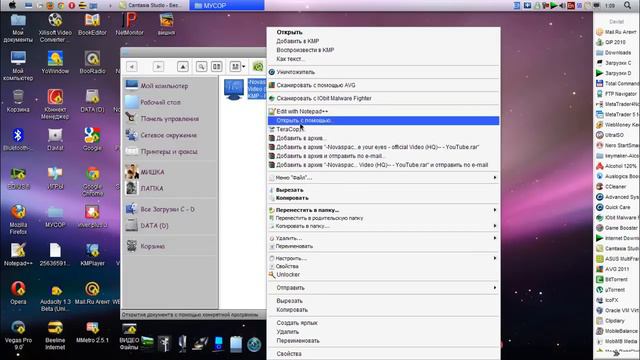Launch Opera from the desktop
640x360 pixels.
tap(18, 293)
